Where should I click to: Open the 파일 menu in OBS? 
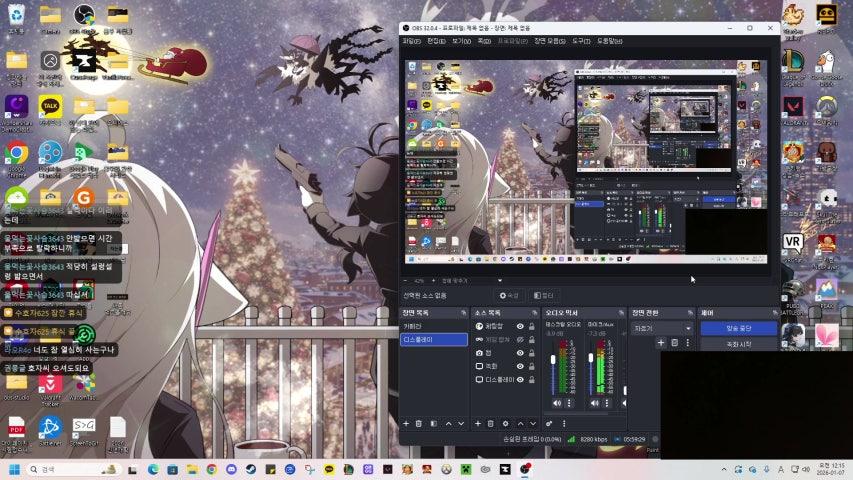point(410,41)
